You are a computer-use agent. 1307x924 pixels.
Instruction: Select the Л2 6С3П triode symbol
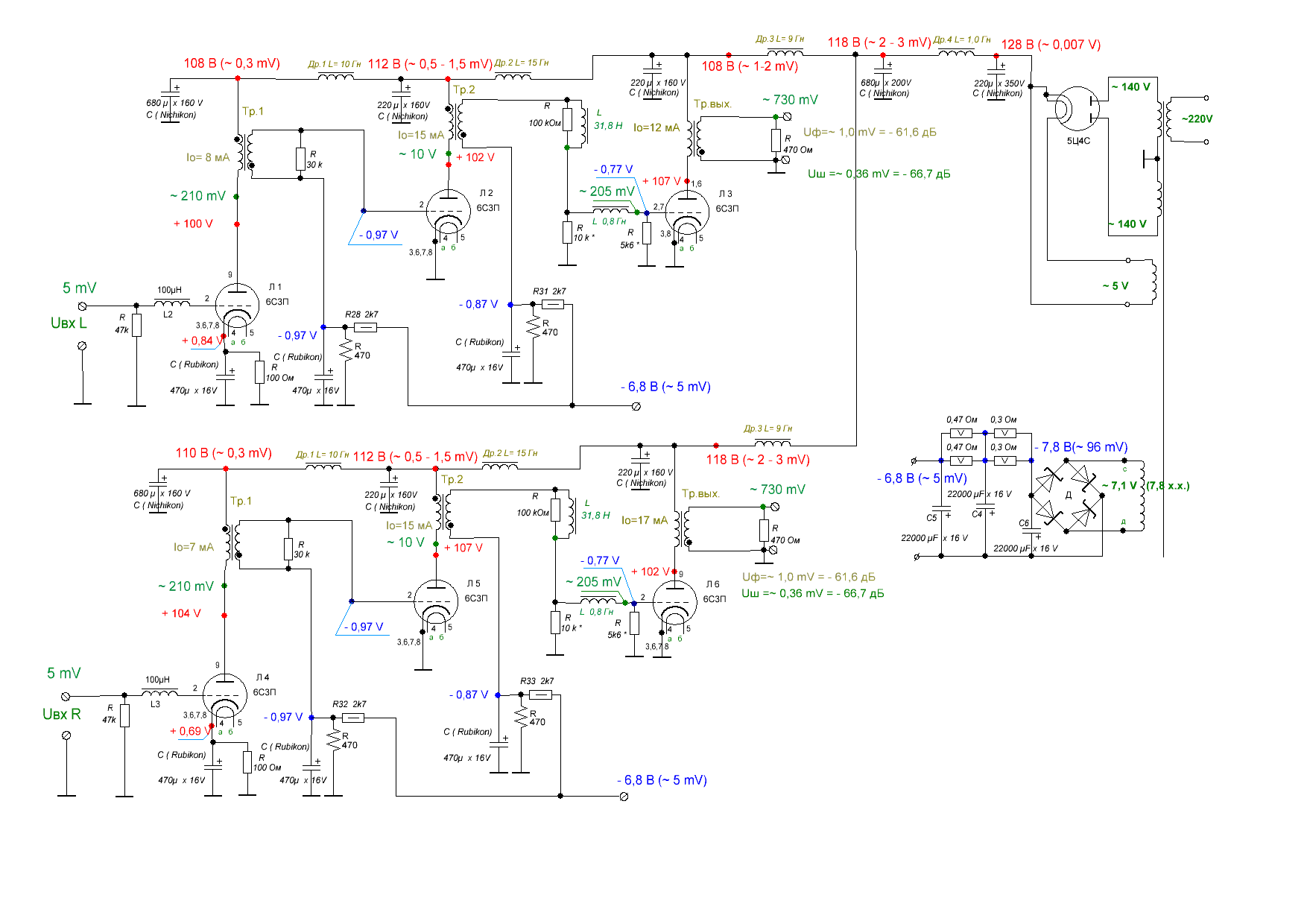pyautogui.click(x=449, y=212)
